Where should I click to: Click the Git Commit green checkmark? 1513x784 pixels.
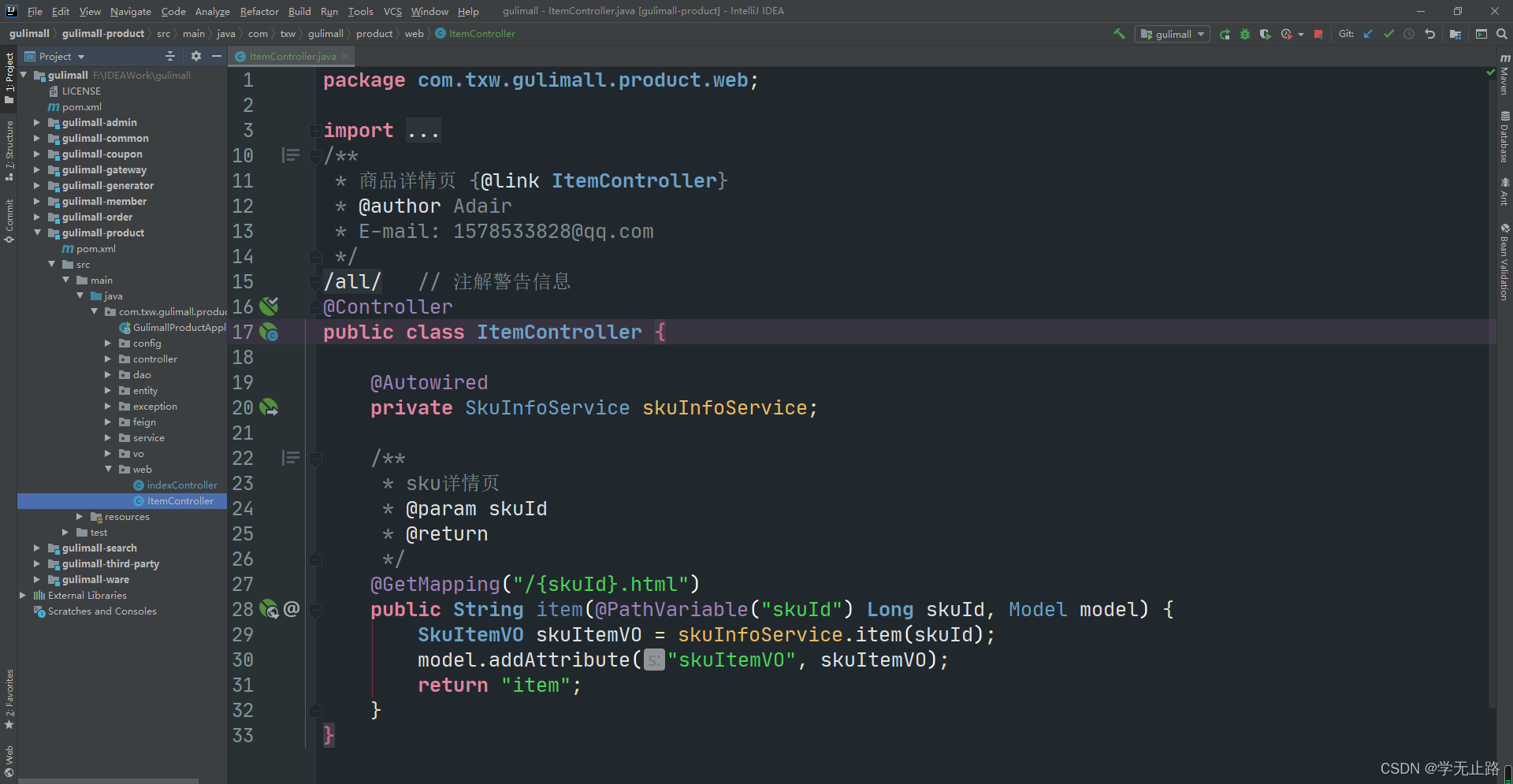click(x=1388, y=34)
